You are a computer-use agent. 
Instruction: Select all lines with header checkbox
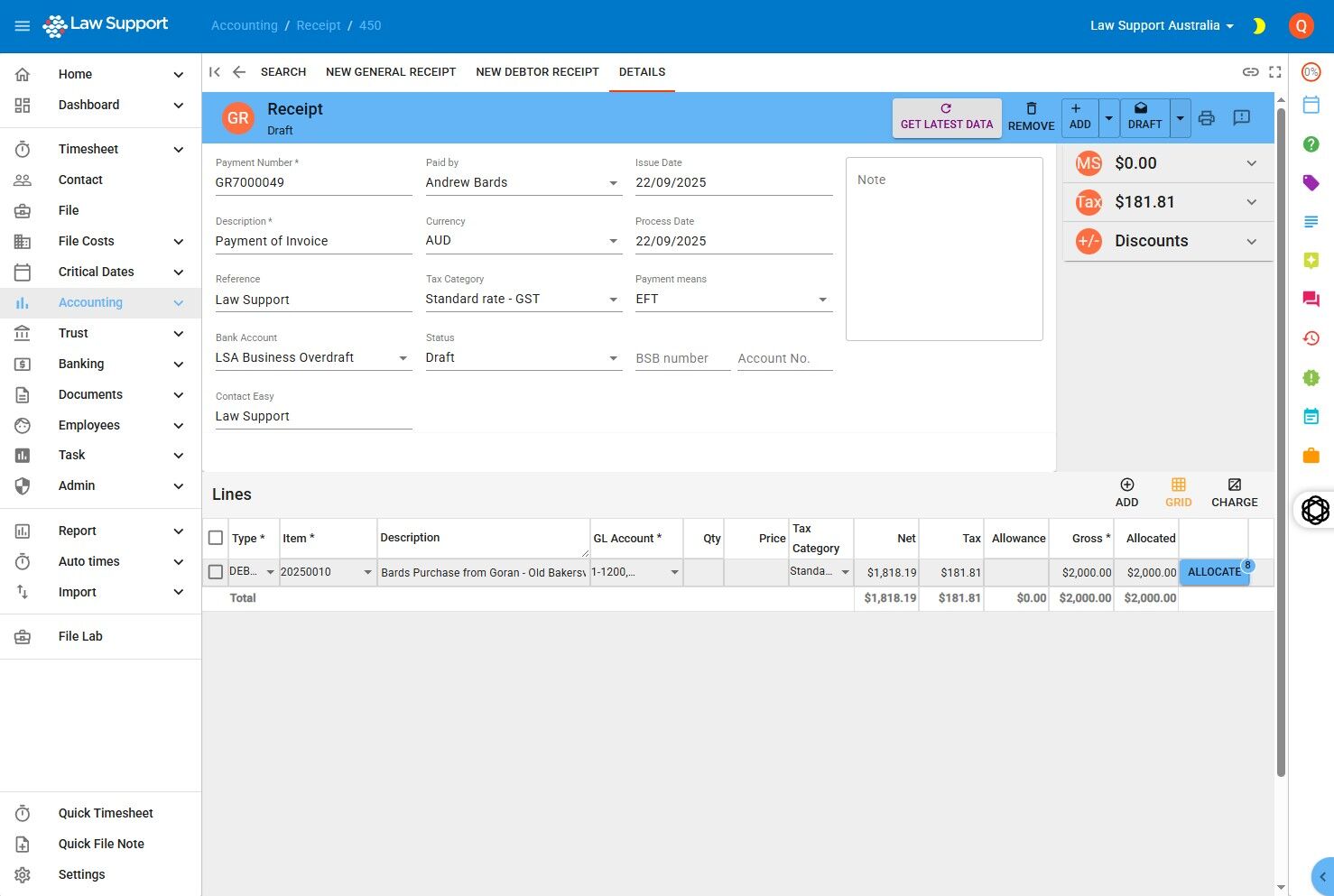(x=216, y=538)
